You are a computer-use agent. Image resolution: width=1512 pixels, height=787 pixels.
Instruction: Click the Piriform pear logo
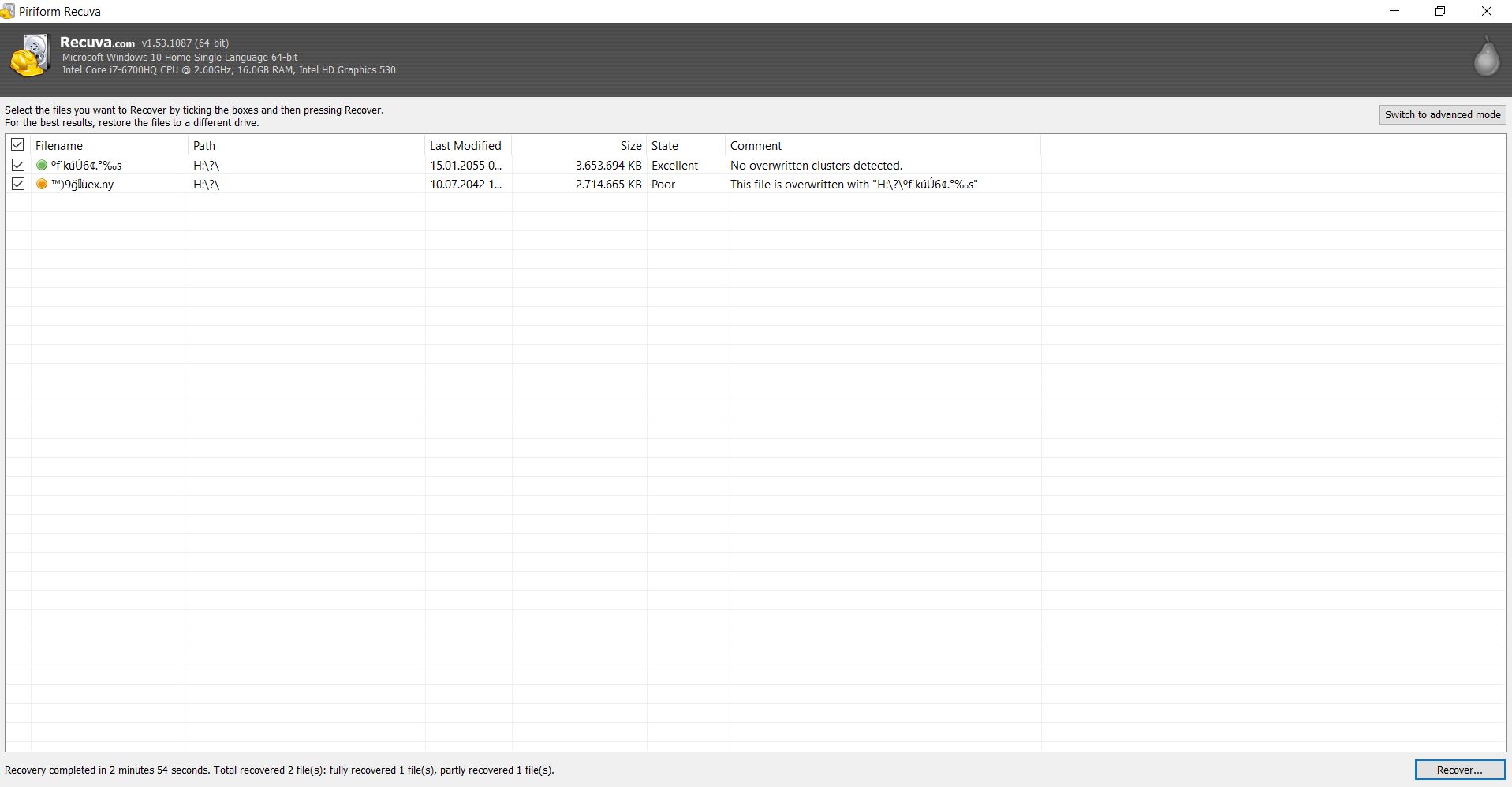1486,57
